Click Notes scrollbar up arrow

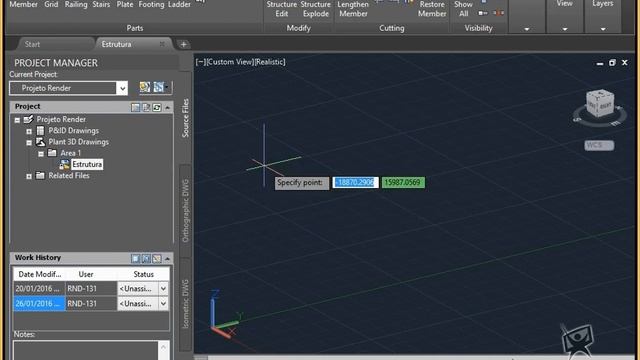coord(163,347)
